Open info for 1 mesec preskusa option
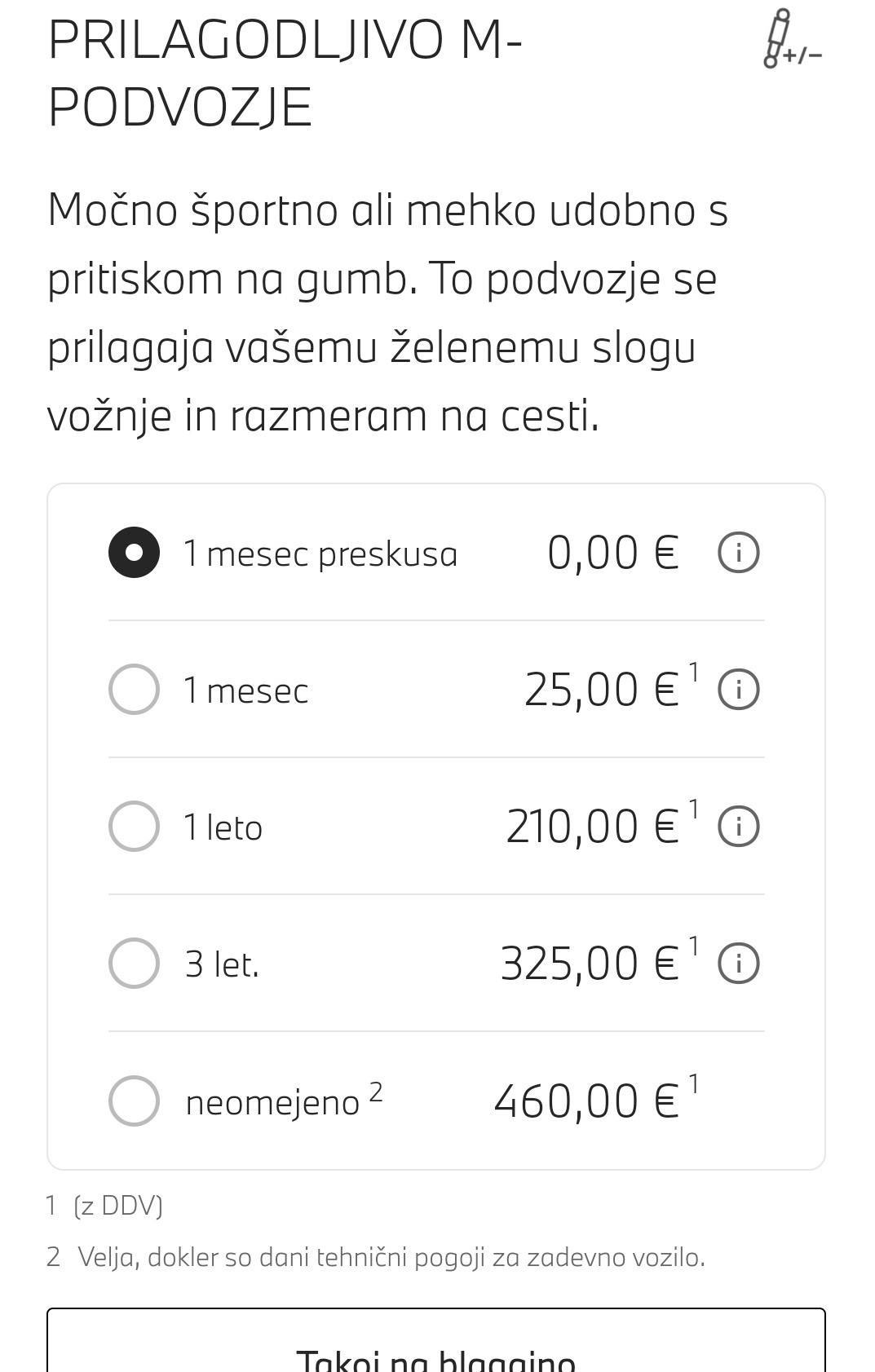Image resolution: width=875 pixels, height=1372 pixels. coord(739,553)
